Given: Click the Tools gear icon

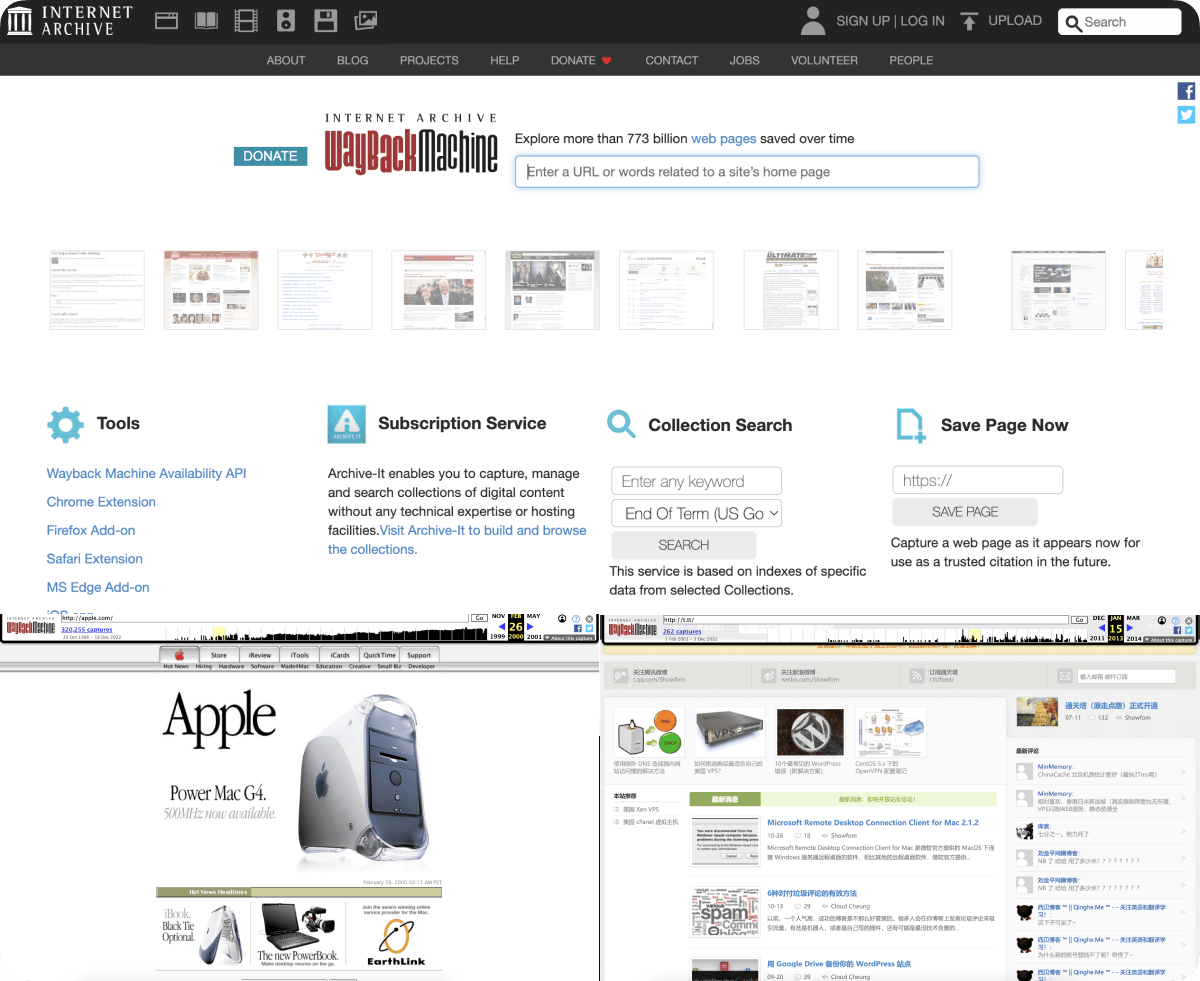Looking at the screenshot, I should (65, 424).
